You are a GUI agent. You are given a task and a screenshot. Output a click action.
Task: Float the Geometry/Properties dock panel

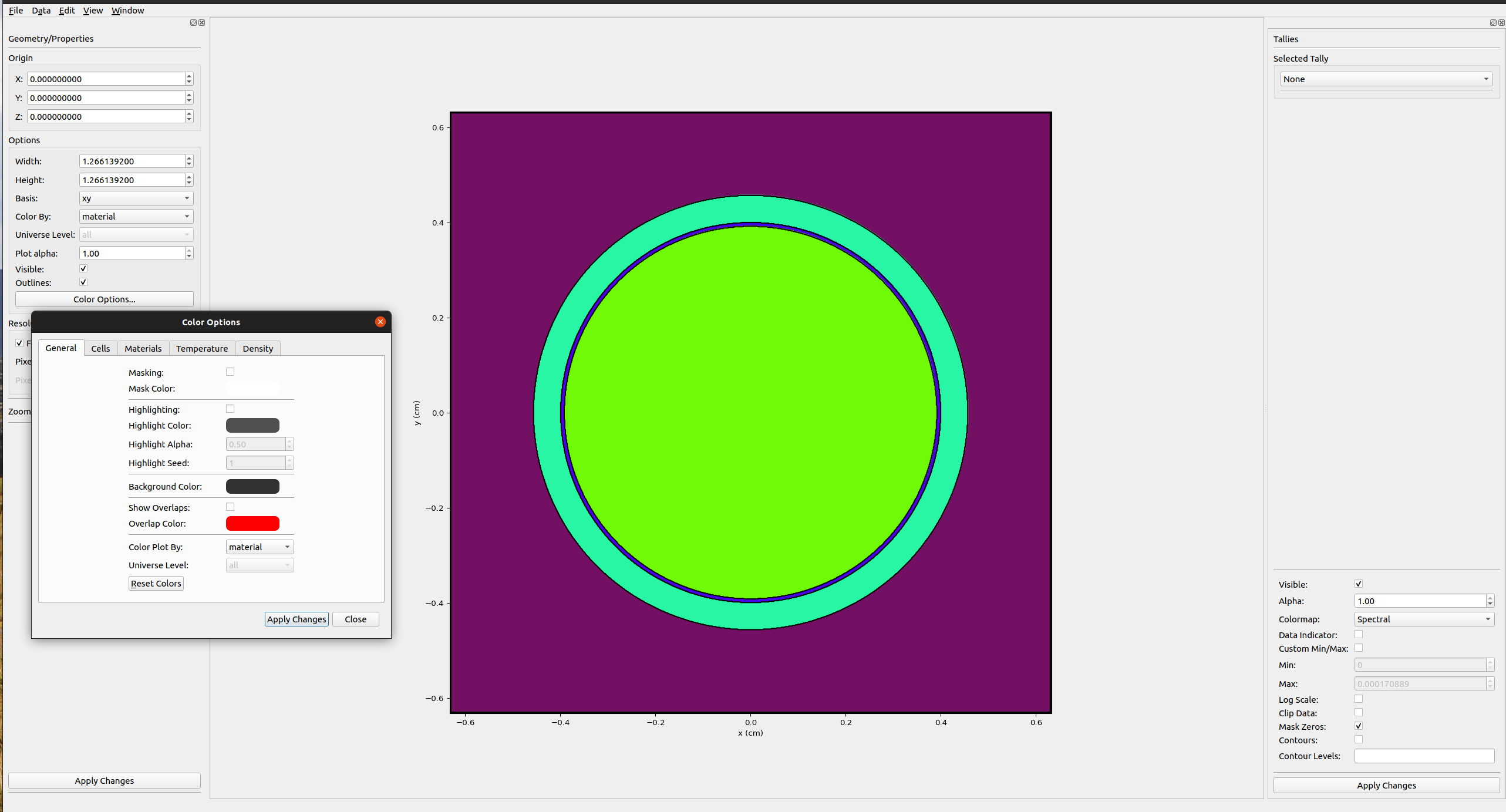pos(193,23)
